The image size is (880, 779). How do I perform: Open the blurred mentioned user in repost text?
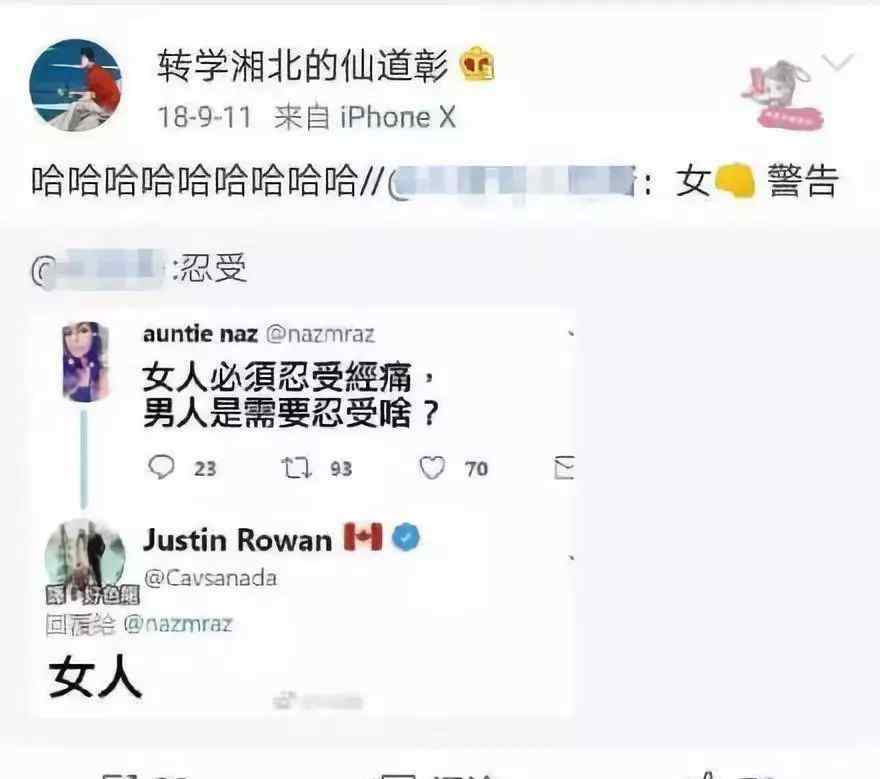(512, 182)
